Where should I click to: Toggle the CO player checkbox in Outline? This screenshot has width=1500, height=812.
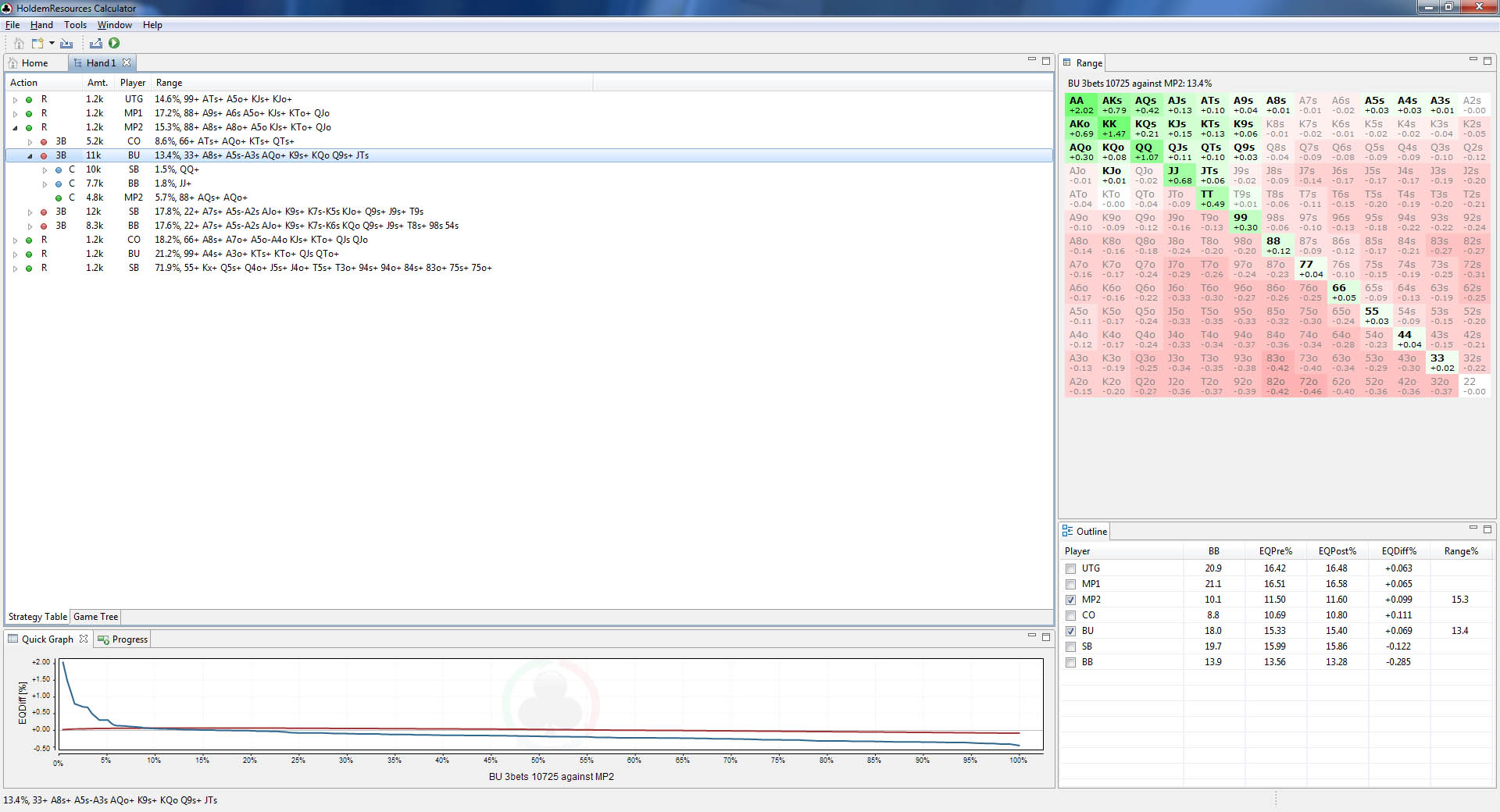(1070, 615)
